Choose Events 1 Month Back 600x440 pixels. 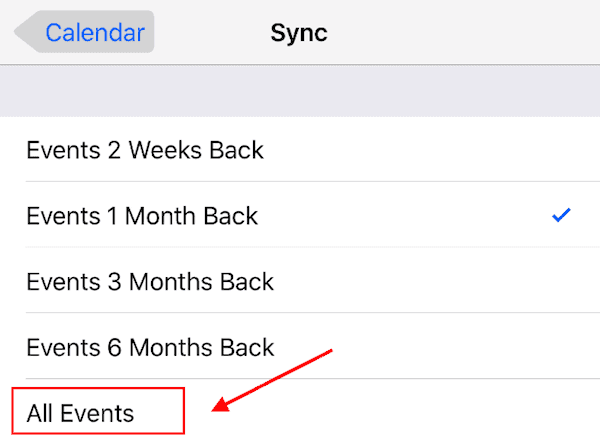[x=300, y=215]
